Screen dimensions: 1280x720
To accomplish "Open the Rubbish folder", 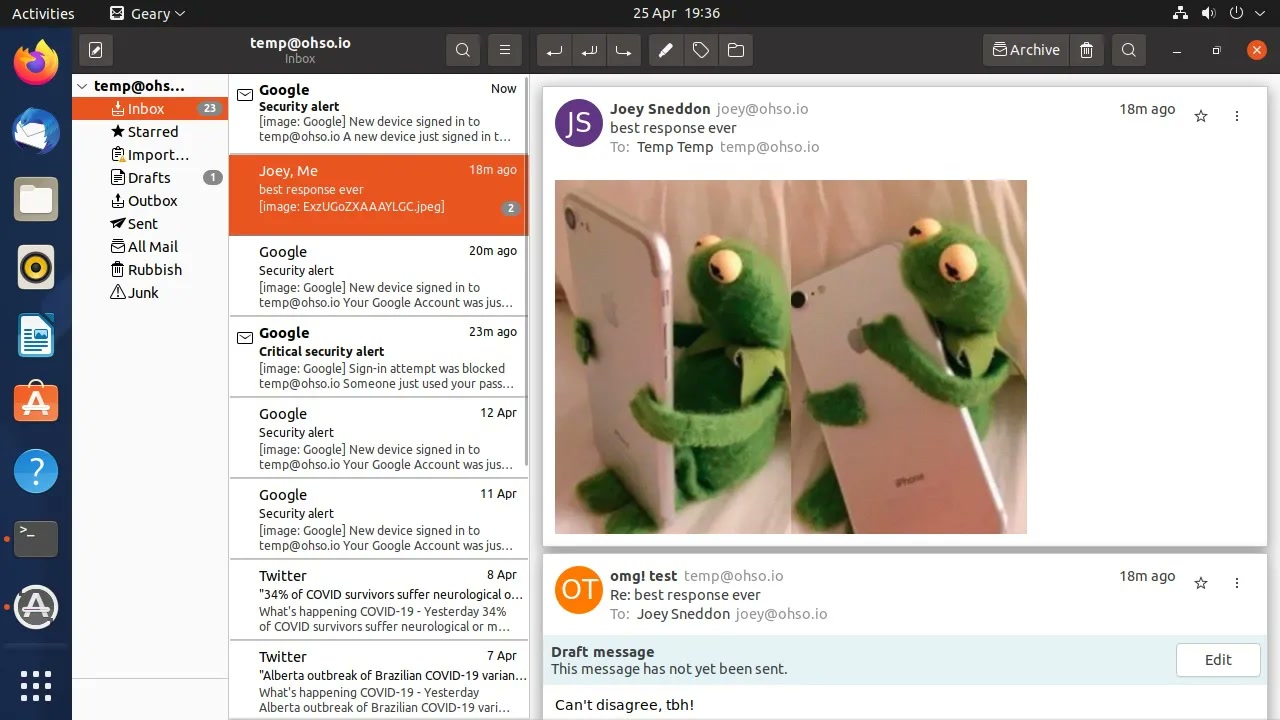I will pyautogui.click(x=150, y=269).
